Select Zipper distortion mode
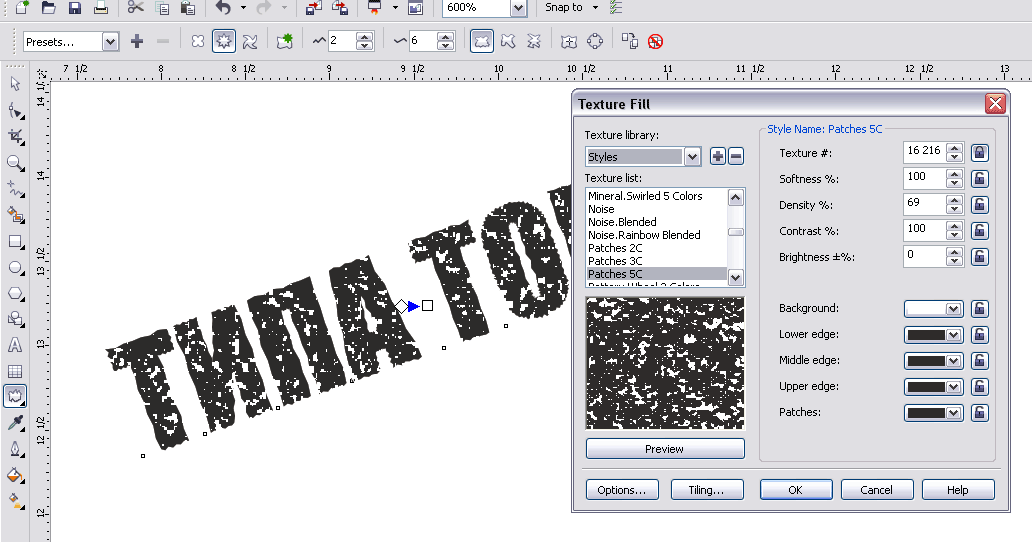 click(x=224, y=41)
